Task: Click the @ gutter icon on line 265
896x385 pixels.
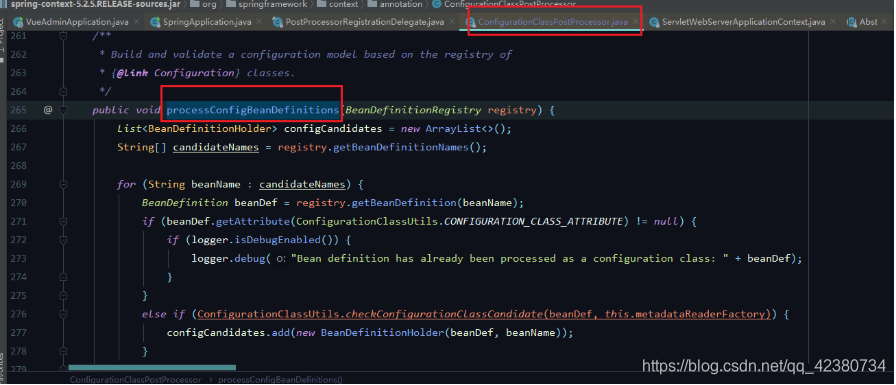Action: 48,110
